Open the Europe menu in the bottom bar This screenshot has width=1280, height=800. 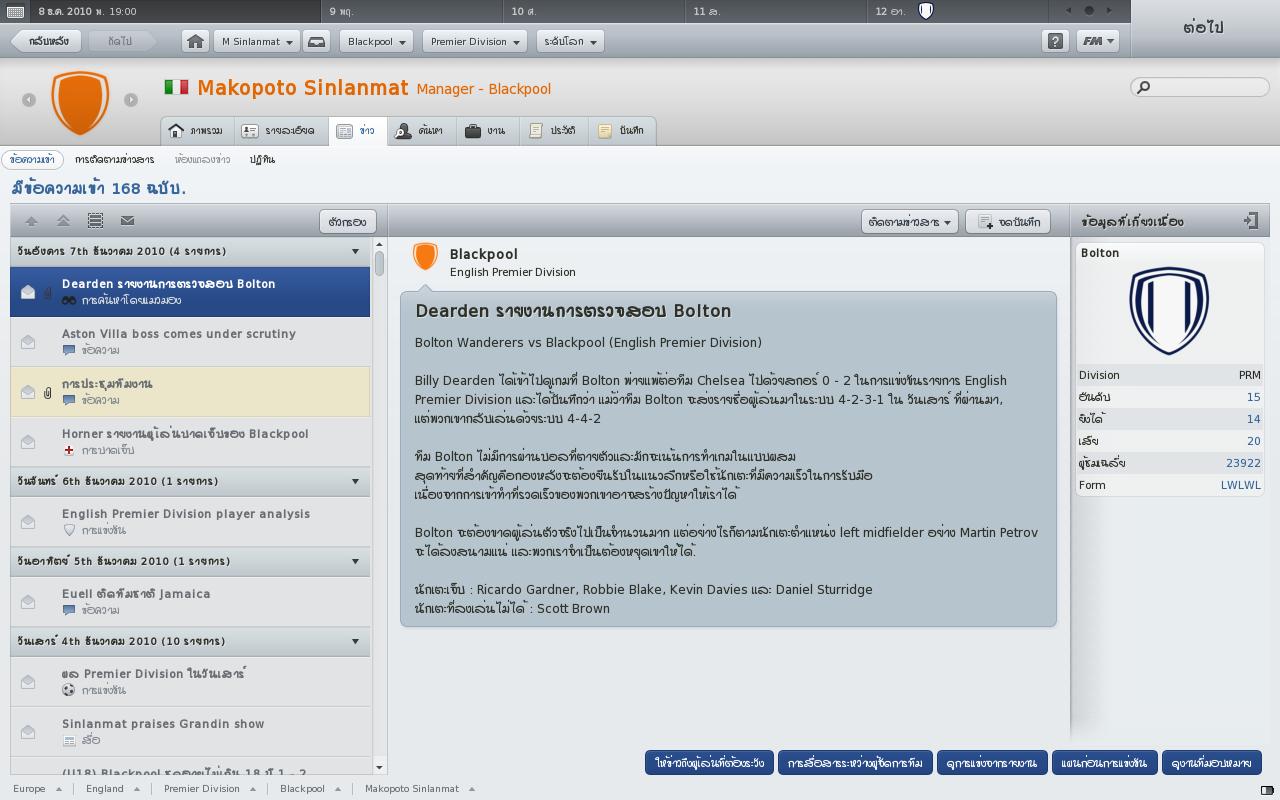[37, 789]
